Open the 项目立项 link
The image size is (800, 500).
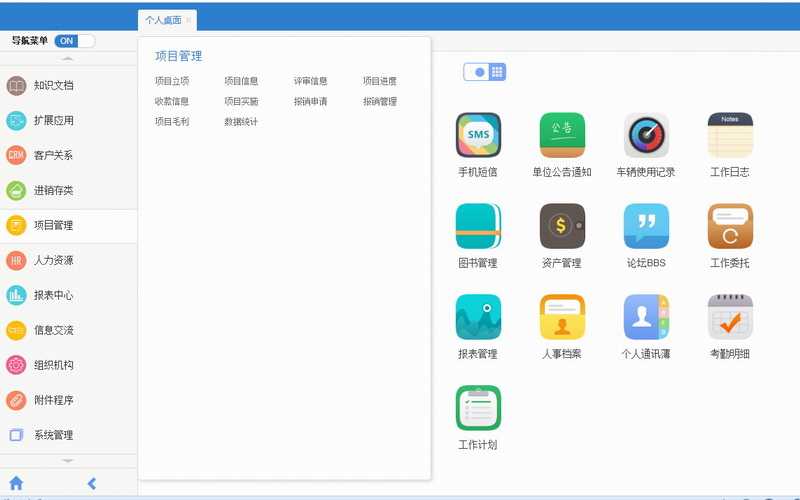[x=172, y=81]
